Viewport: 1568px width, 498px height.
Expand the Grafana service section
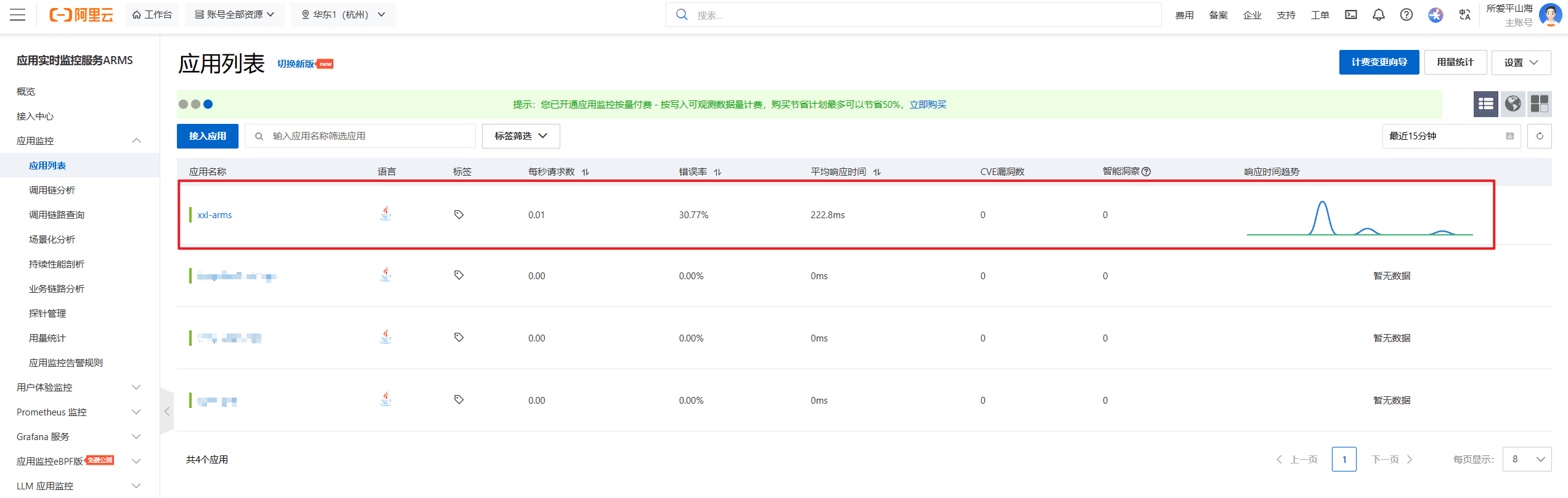[136, 436]
